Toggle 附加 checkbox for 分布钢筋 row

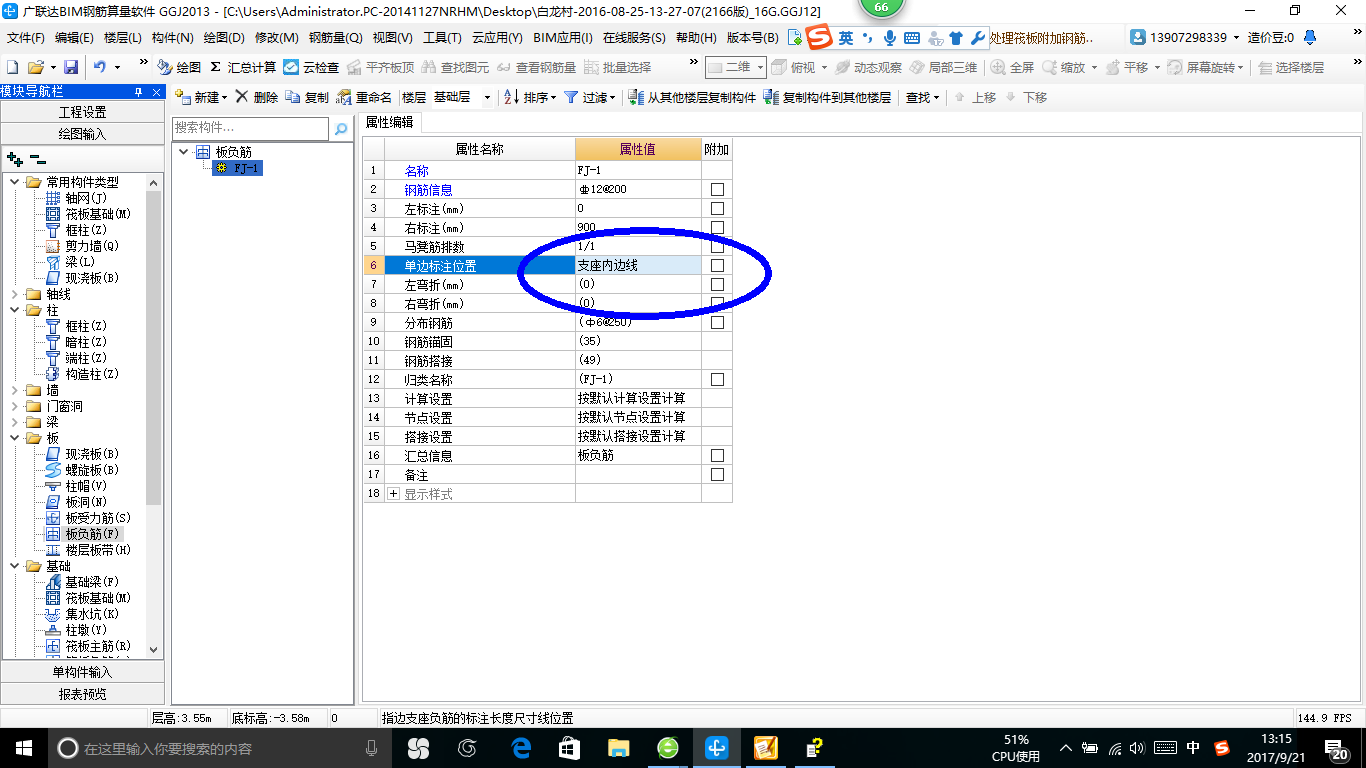click(717, 323)
